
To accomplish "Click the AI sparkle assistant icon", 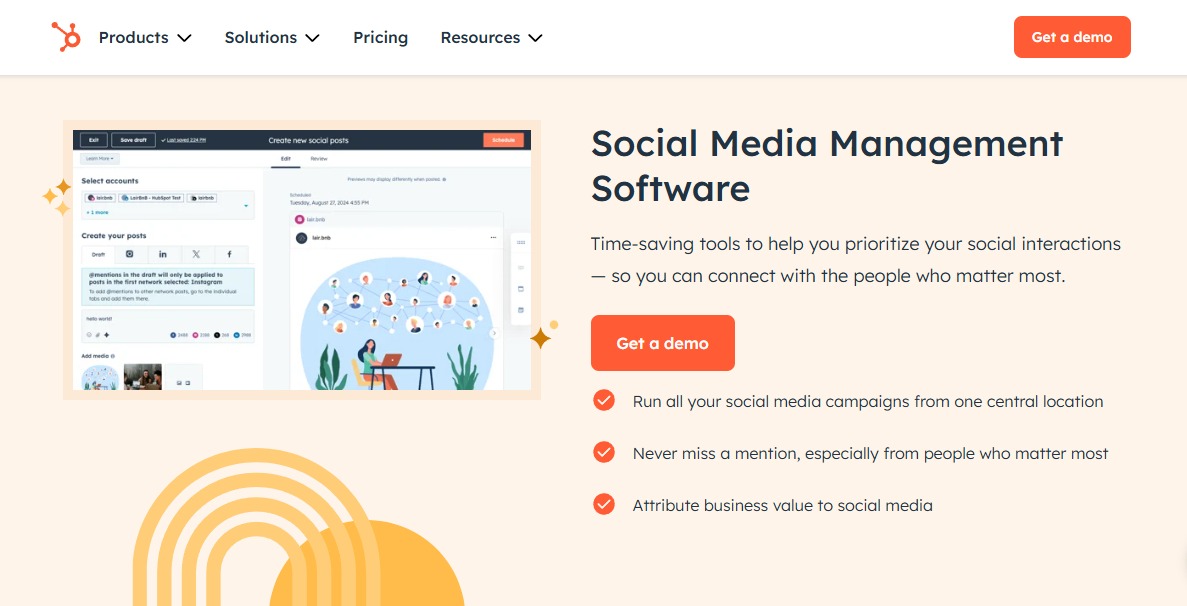I will (x=107, y=335).
